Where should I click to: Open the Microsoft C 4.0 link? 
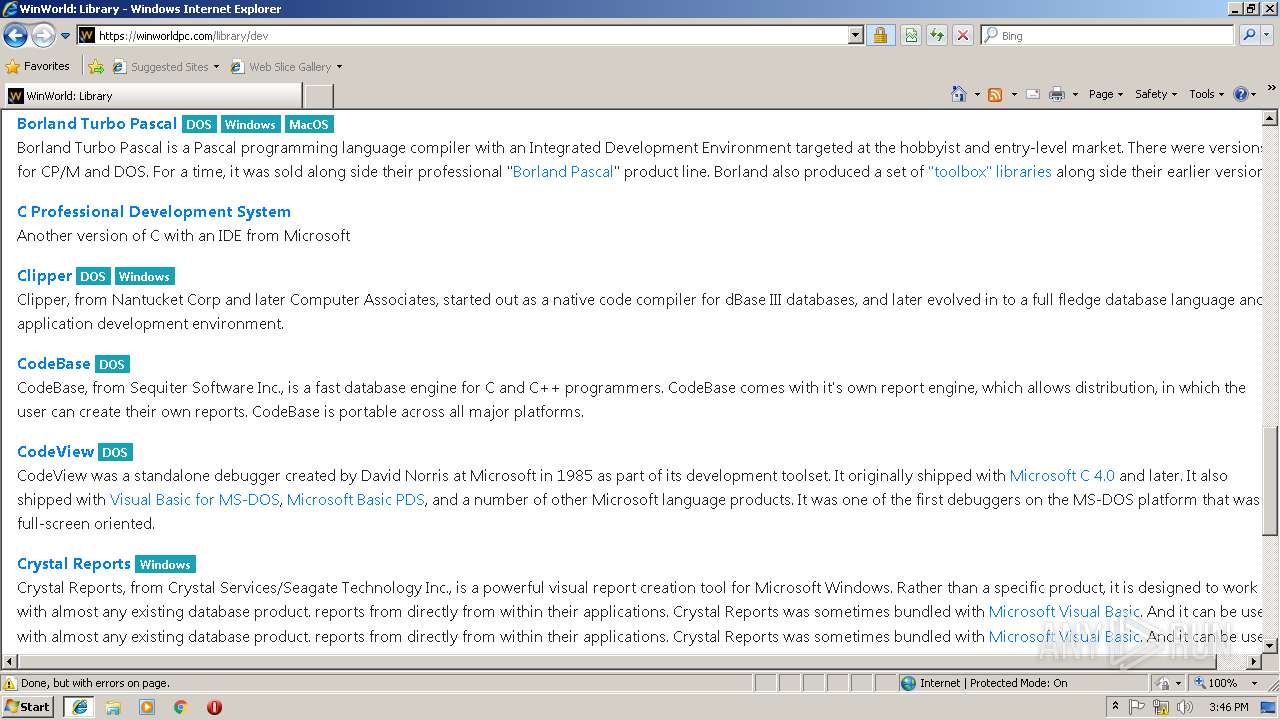pos(1062,476)
